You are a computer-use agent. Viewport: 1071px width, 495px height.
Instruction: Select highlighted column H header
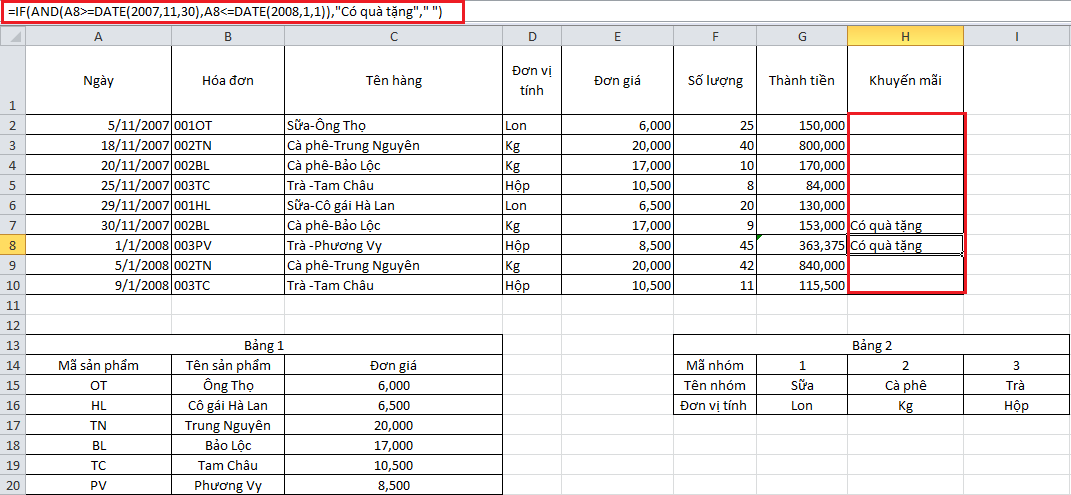pyautogui.click(x=906, y=37)
